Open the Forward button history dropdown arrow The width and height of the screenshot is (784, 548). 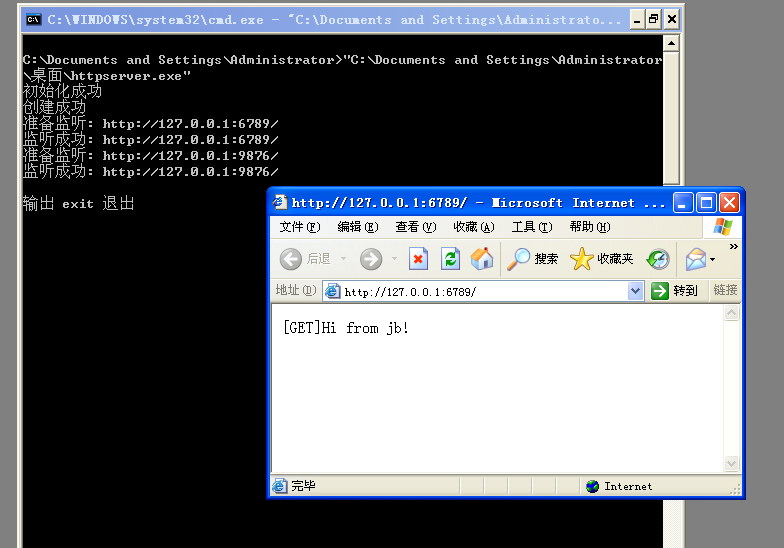tap(394, 259)
